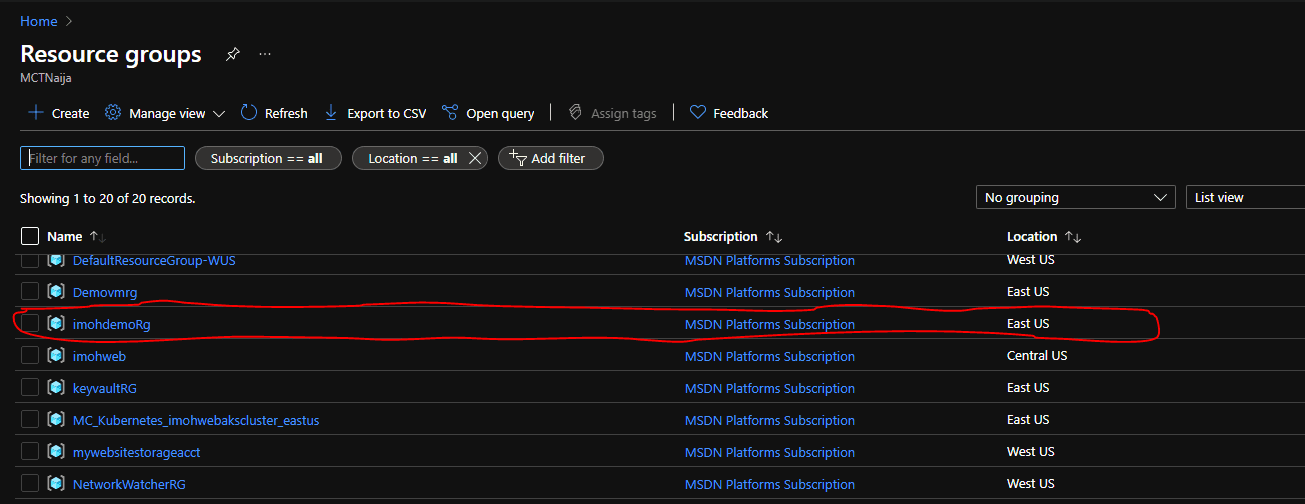This screenshot has height=504, width=1305.
Task: Check the Demovmrg row checkbox
Action: pyautogui.click(x=30, y=291)
